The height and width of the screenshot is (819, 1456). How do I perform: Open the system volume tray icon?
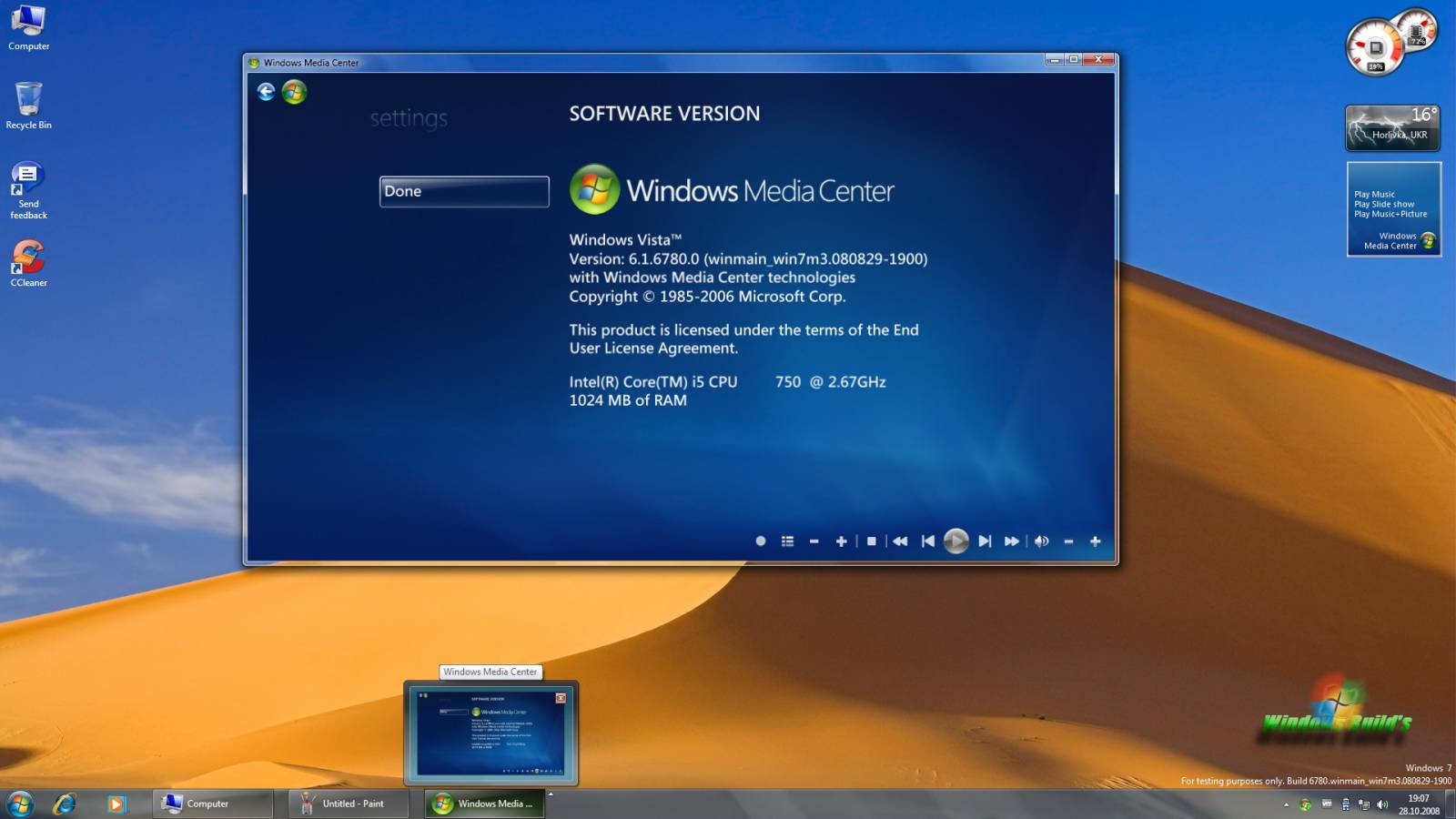click(1383, 804)
